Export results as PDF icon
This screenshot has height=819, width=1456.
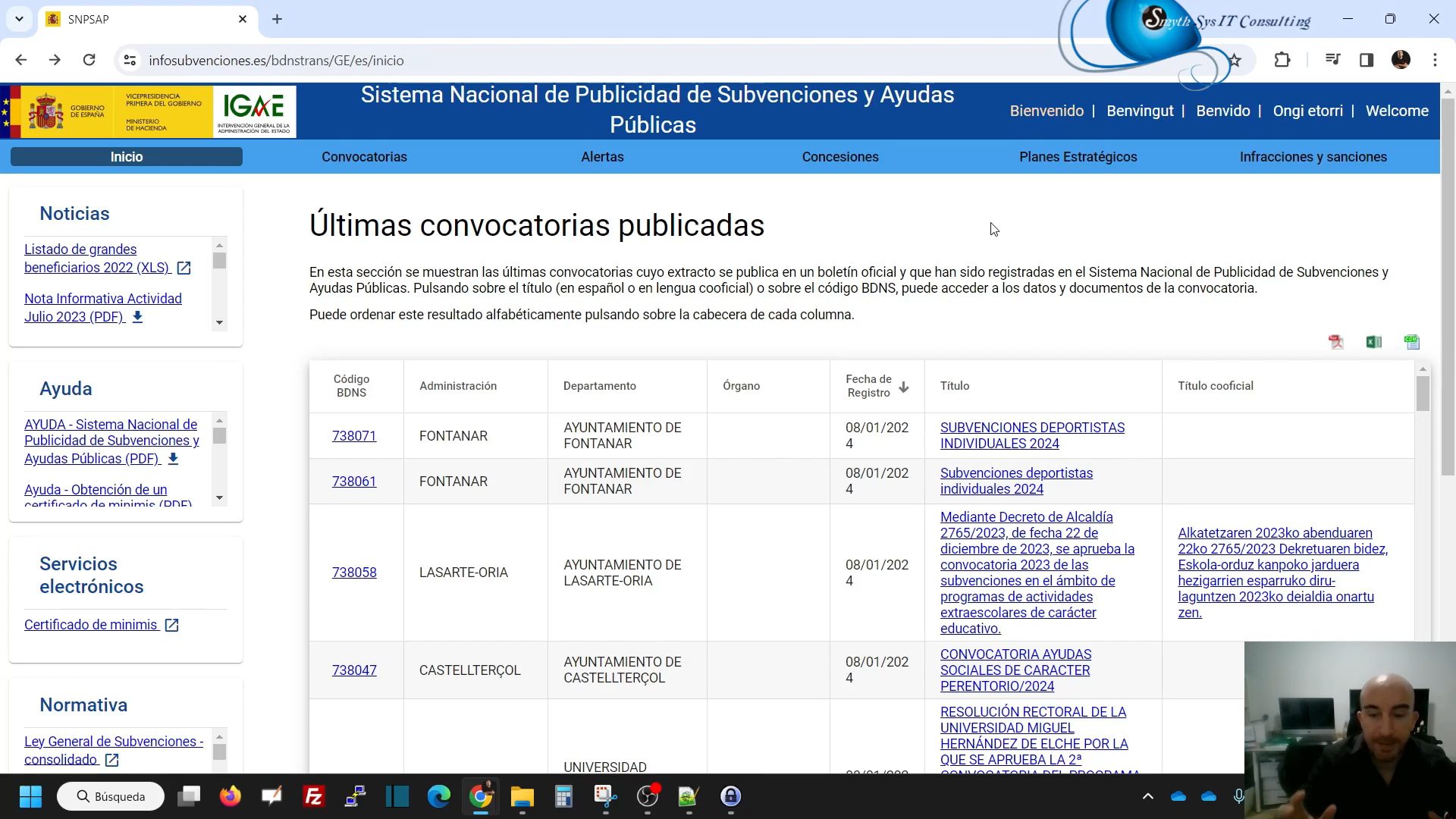pos(1336,342)
